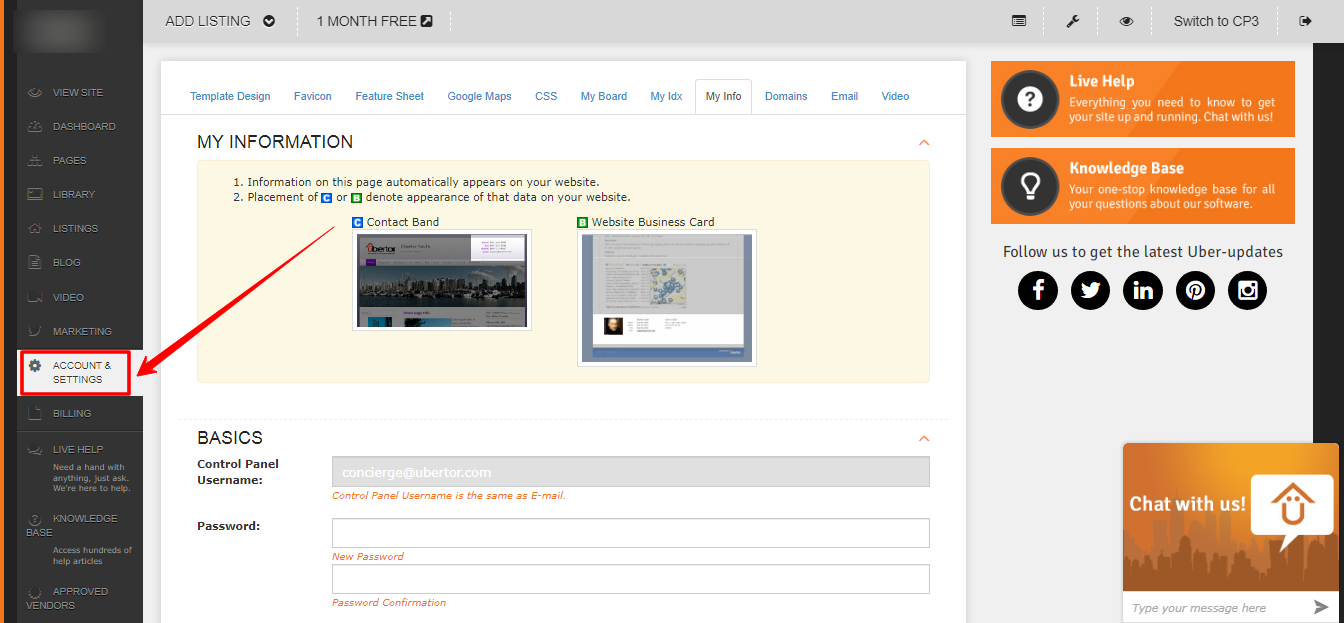The width and height of the screenshot is (1344, 623).
Task: Collapse the My Information section
Action: coord(924,143)
